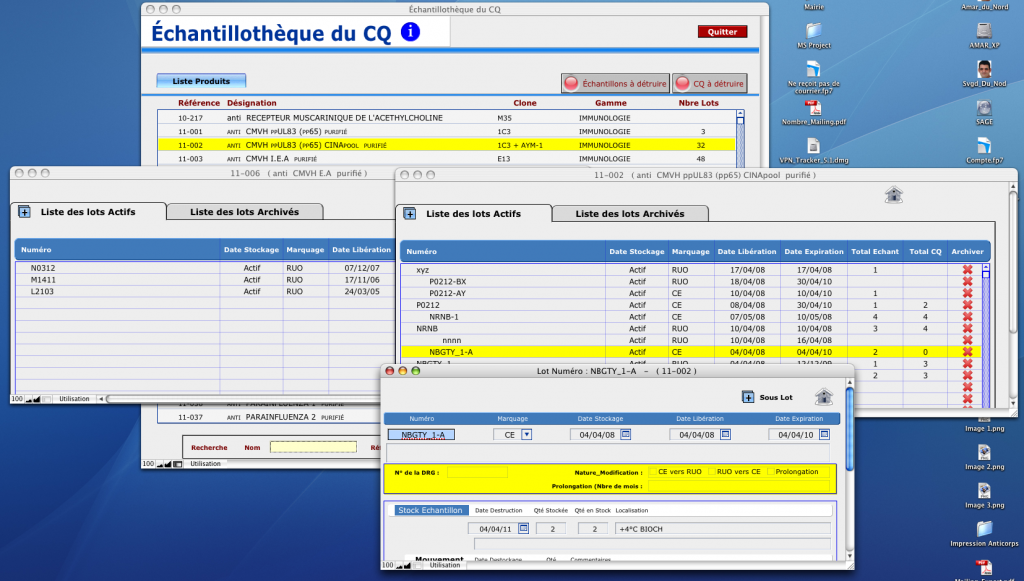Select product row '10-217 RECEPTEUR MUSCARINIQUE'
This screenshot has height=581, width=1024.
coord(446,118)
